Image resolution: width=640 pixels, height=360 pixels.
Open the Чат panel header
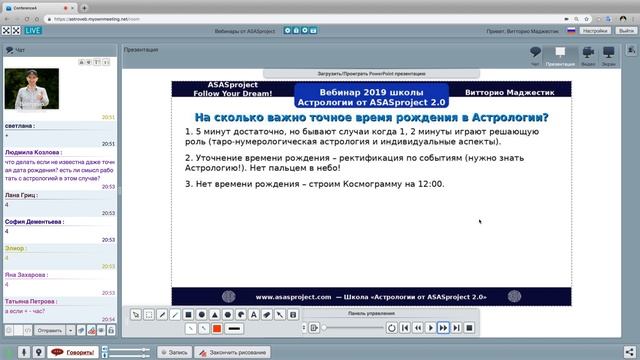point(60,50)
